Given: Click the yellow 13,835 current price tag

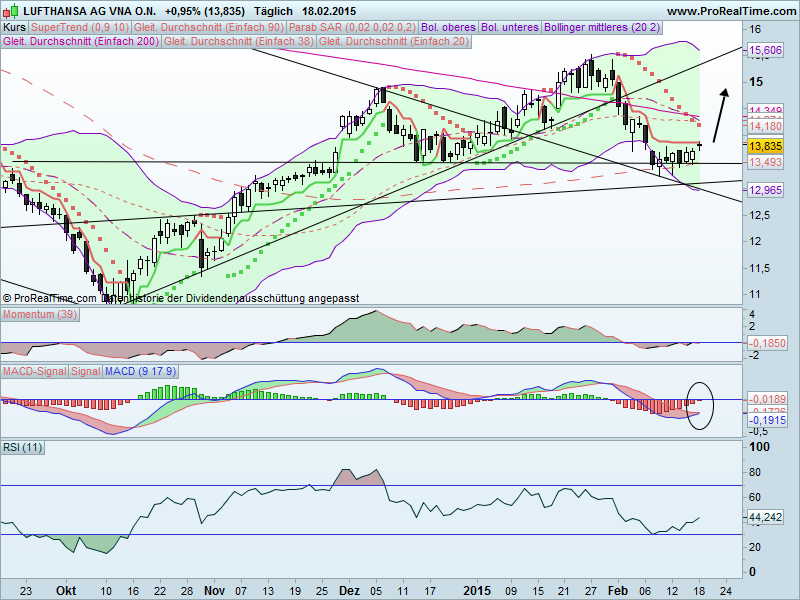Looking at the screenshot, I should coord(765,146).
